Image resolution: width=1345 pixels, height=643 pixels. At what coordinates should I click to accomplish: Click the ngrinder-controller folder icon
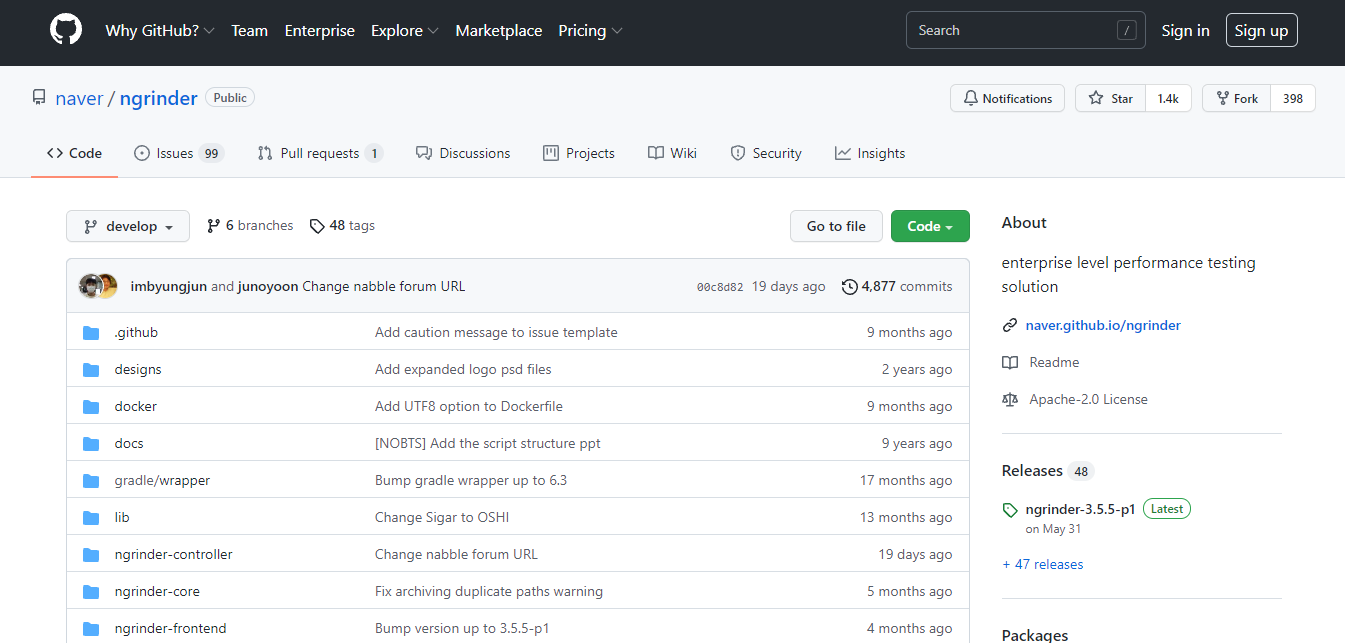[x=91, y=554]
